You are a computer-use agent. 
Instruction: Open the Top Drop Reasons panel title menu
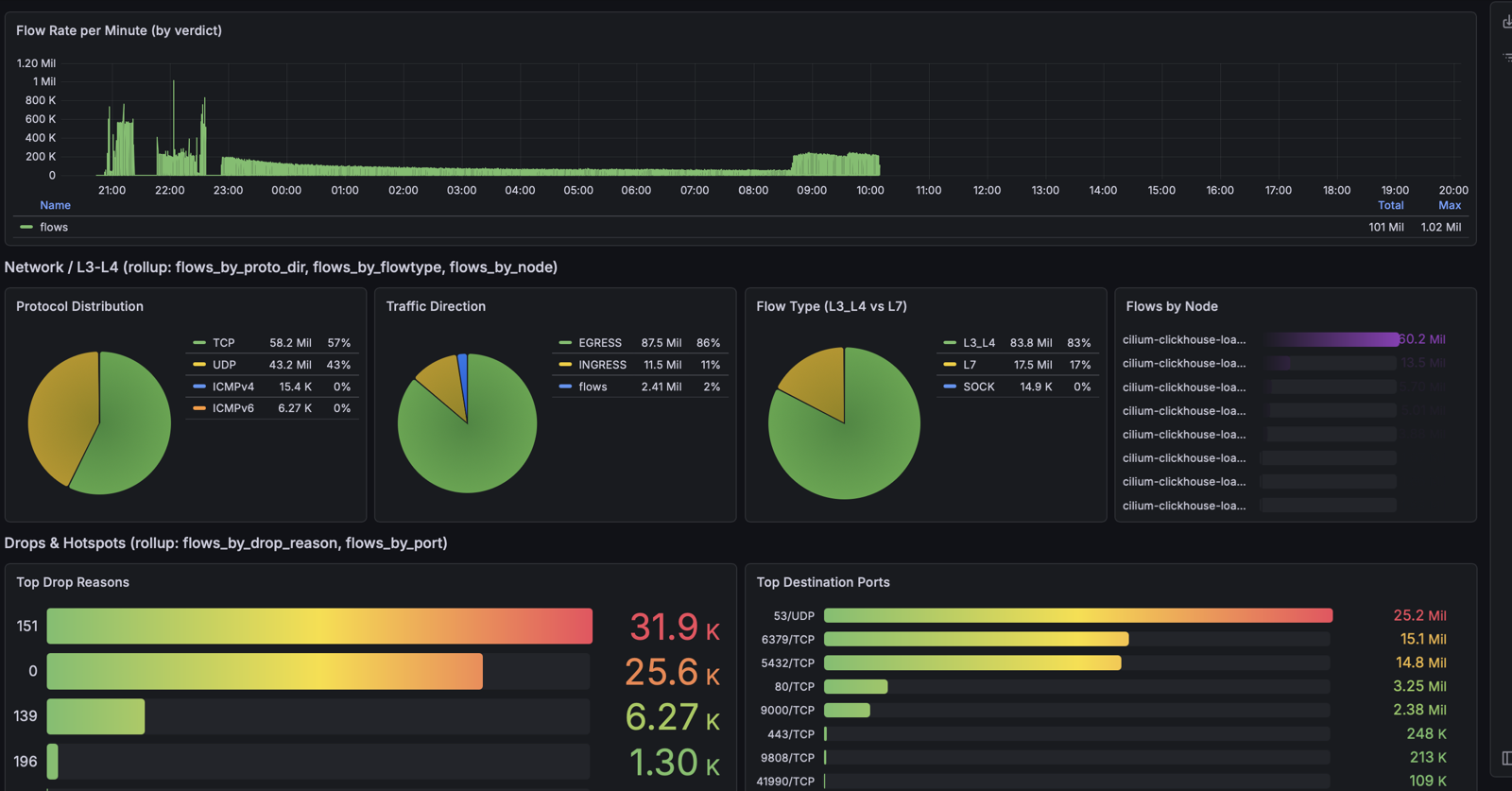73,582
